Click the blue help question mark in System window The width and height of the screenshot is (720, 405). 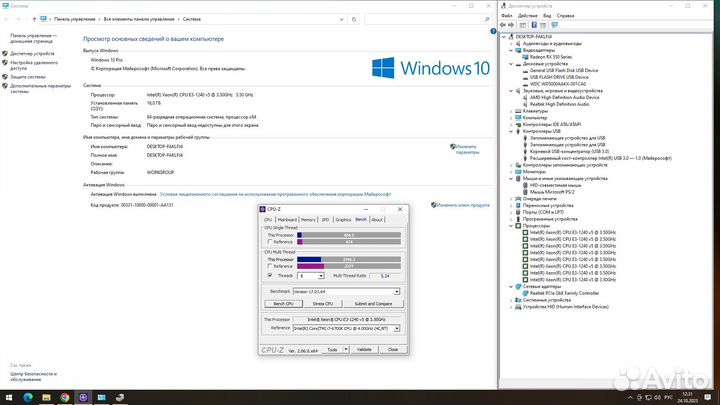tap(493, 31)
